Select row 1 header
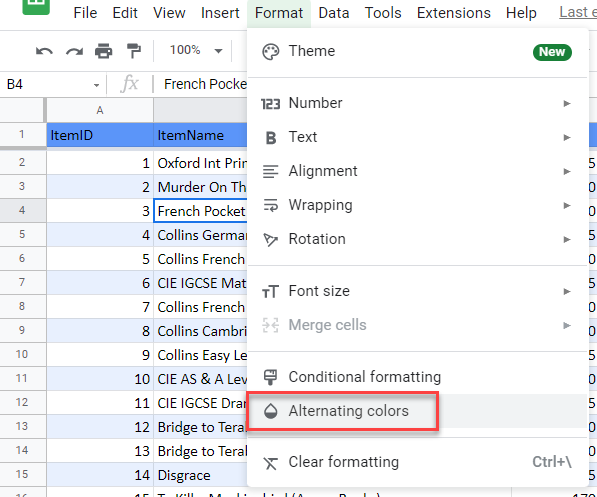The width and height of the screenshot is (597, 497). click(x=22, y=134)
